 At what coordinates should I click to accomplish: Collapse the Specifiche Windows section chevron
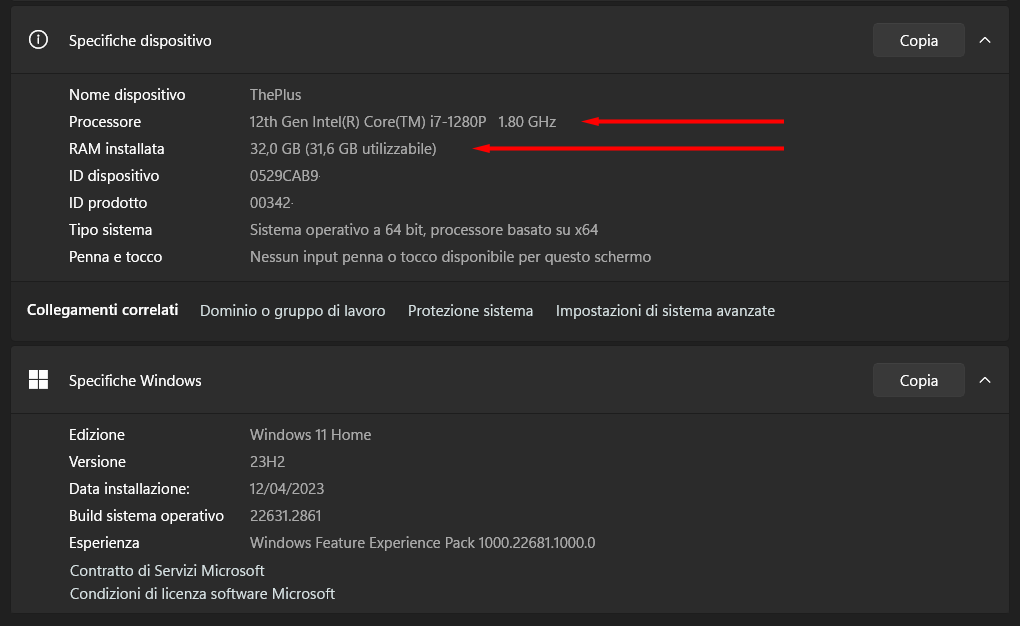pos(985,380)
